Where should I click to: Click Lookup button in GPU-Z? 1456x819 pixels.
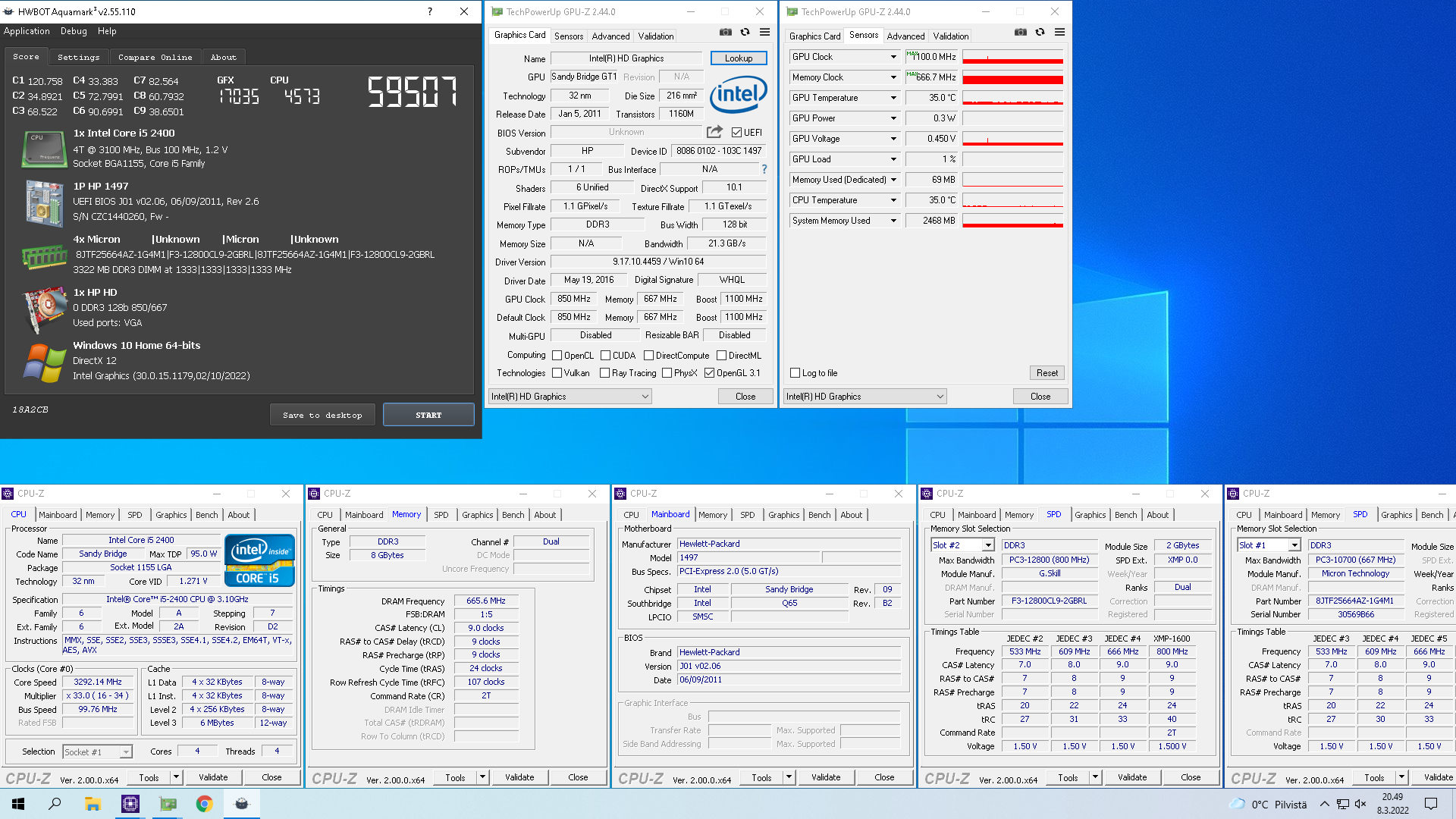pos(739,58)
